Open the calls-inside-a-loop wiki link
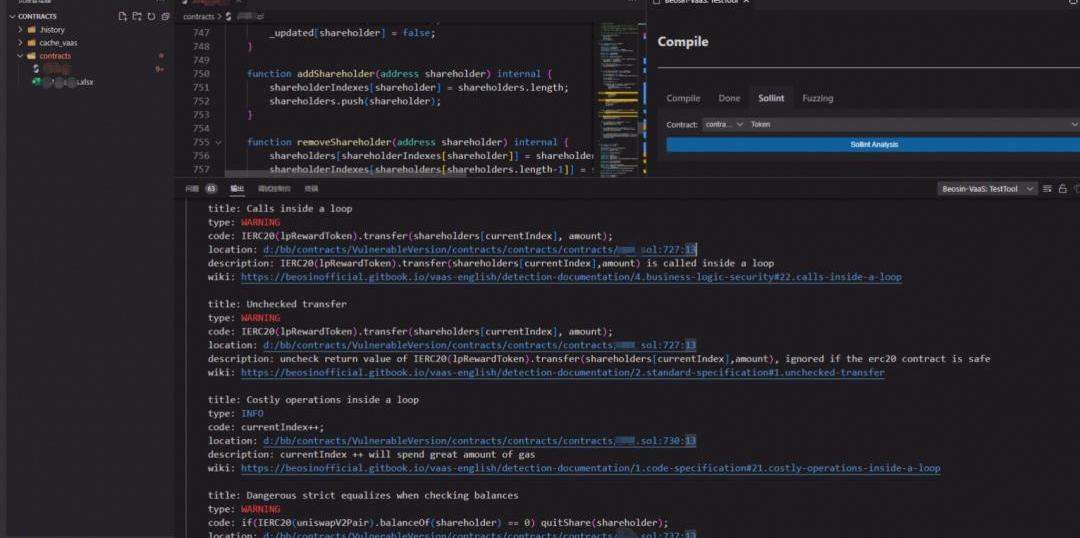This screenshot has height=538, width=1080. (570, 277)
